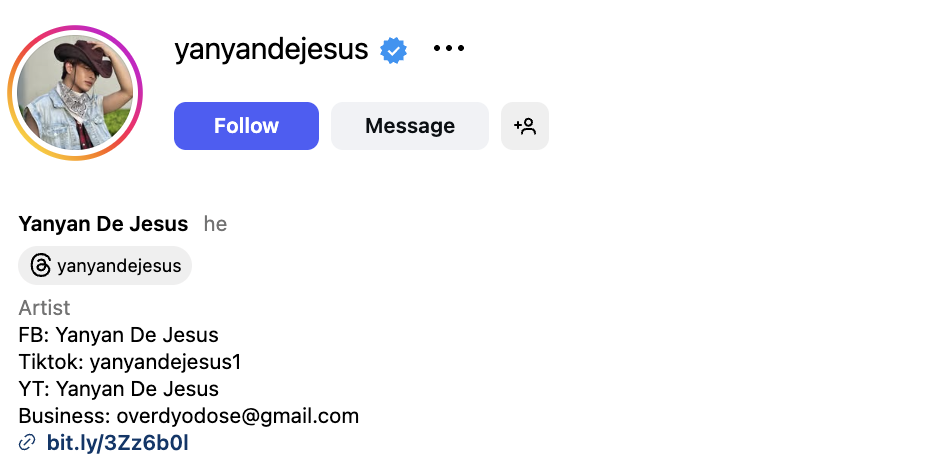Follow the yanyandejesus account

point(246,126)
